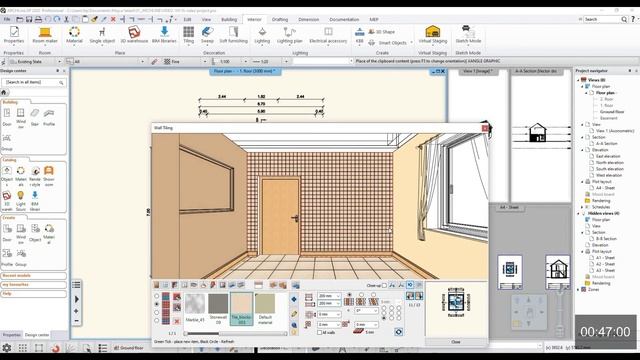
Task: Collapse the Elevation node in Project navigator
Action: click(x=582, y=150)
